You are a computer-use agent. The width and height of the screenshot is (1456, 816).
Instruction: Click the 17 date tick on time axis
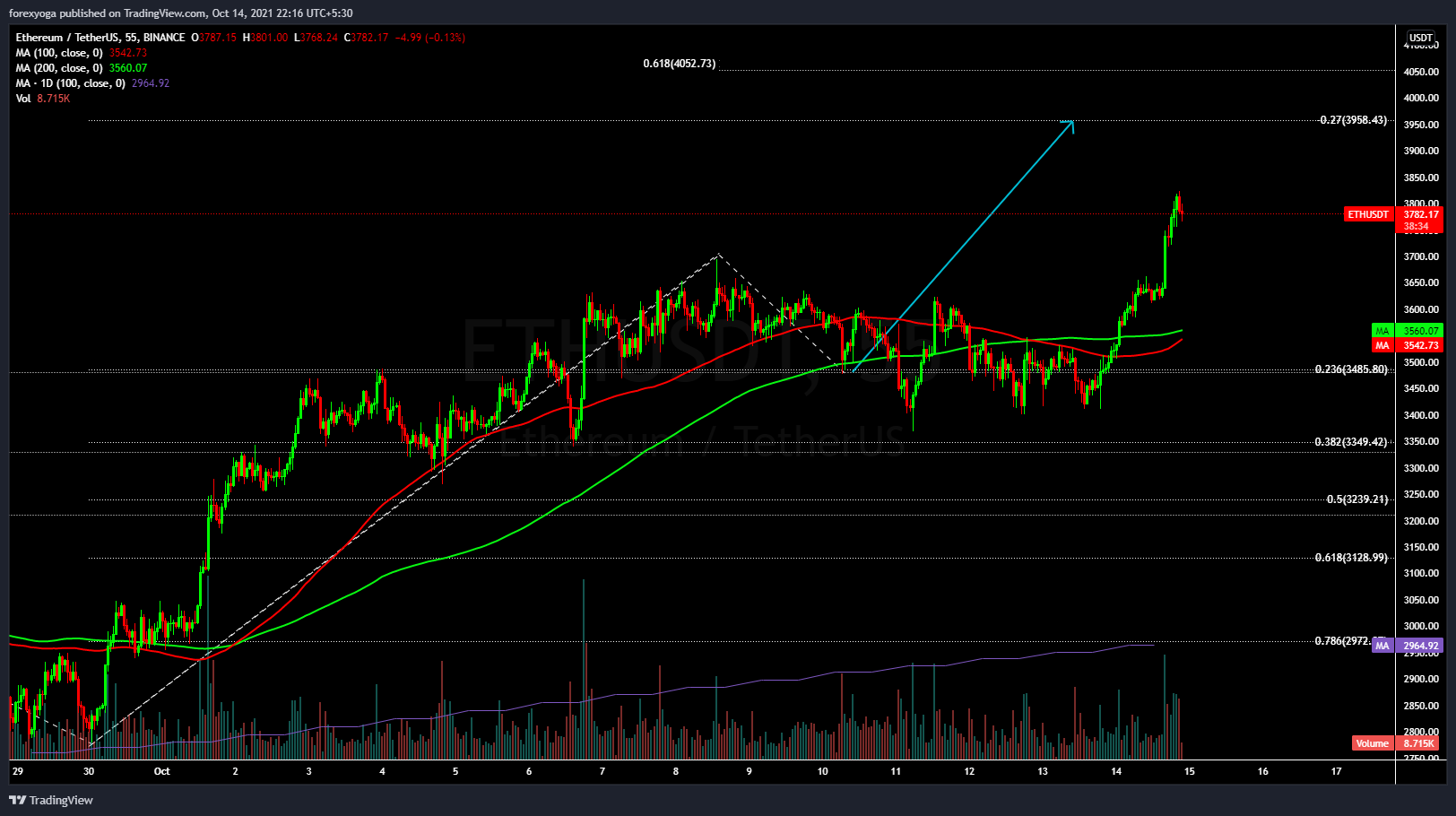[1336, 771]
